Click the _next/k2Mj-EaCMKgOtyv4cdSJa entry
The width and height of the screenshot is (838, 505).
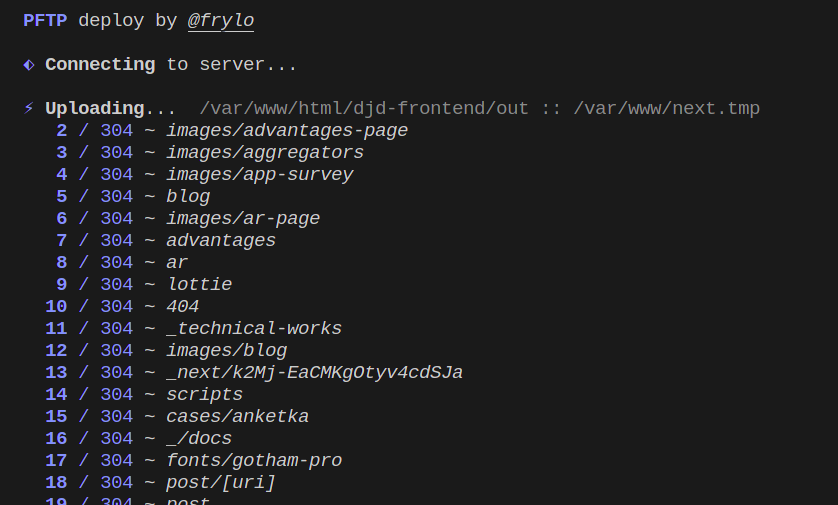click(315, 372)
